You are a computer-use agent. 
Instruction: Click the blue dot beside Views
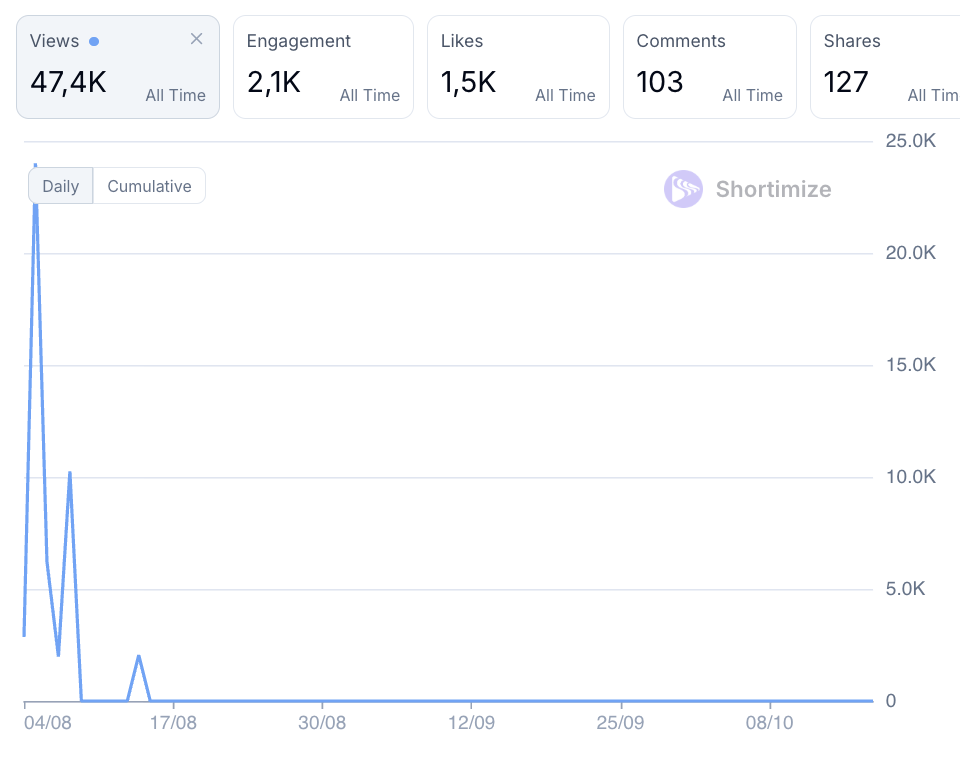click(x=94, y=42)
